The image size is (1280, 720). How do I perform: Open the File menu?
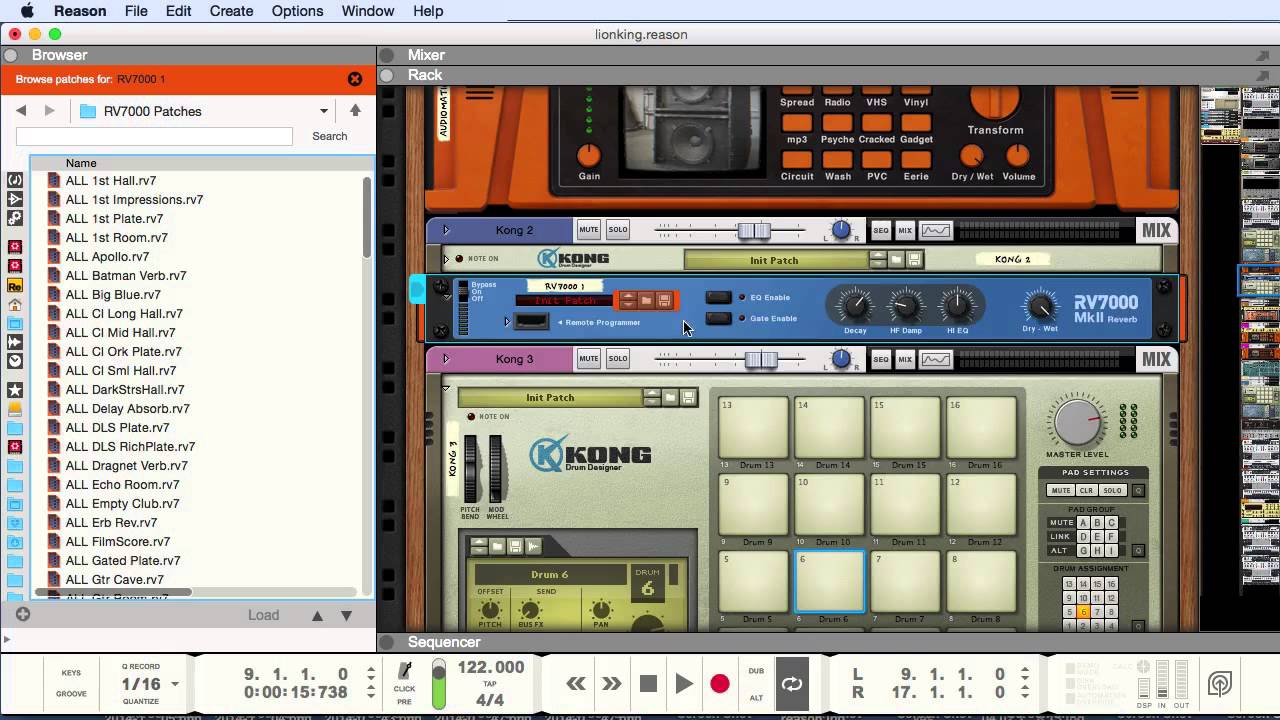coord(136,11)
